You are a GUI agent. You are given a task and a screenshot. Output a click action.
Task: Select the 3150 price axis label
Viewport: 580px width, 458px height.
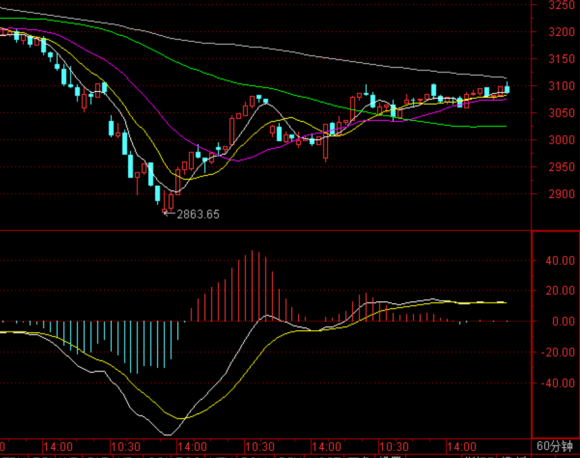562,59
